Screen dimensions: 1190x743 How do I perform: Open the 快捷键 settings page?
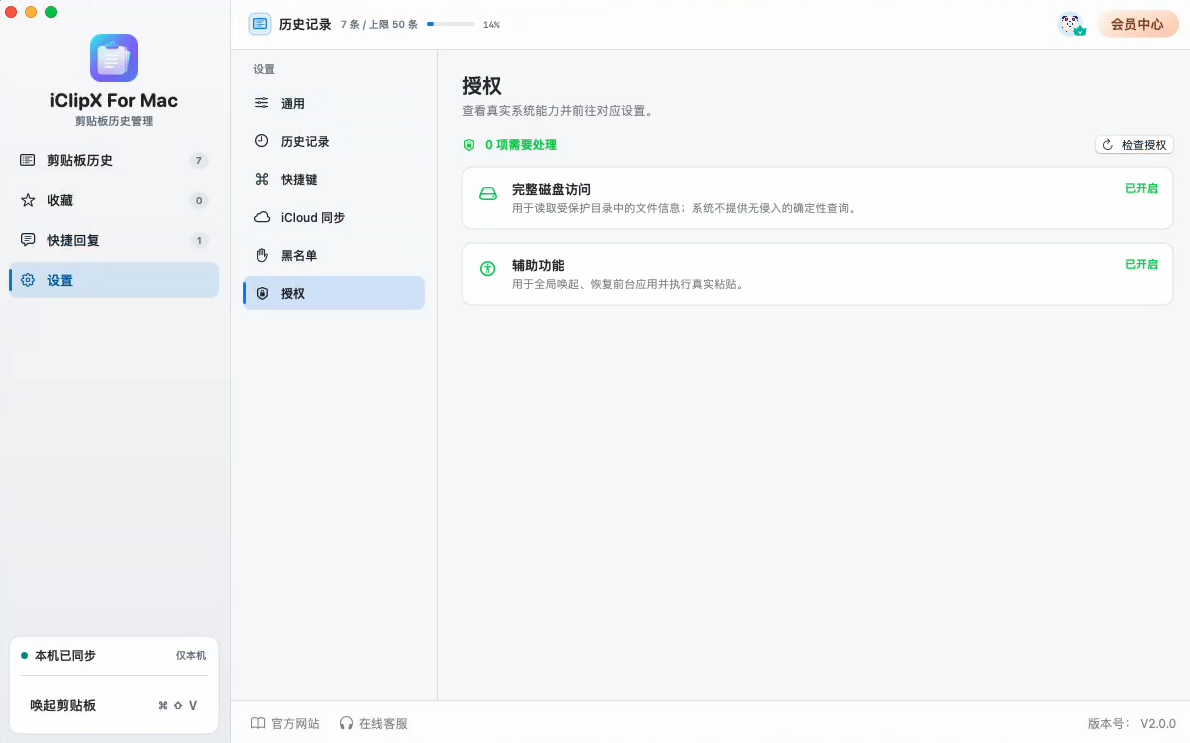334,179
